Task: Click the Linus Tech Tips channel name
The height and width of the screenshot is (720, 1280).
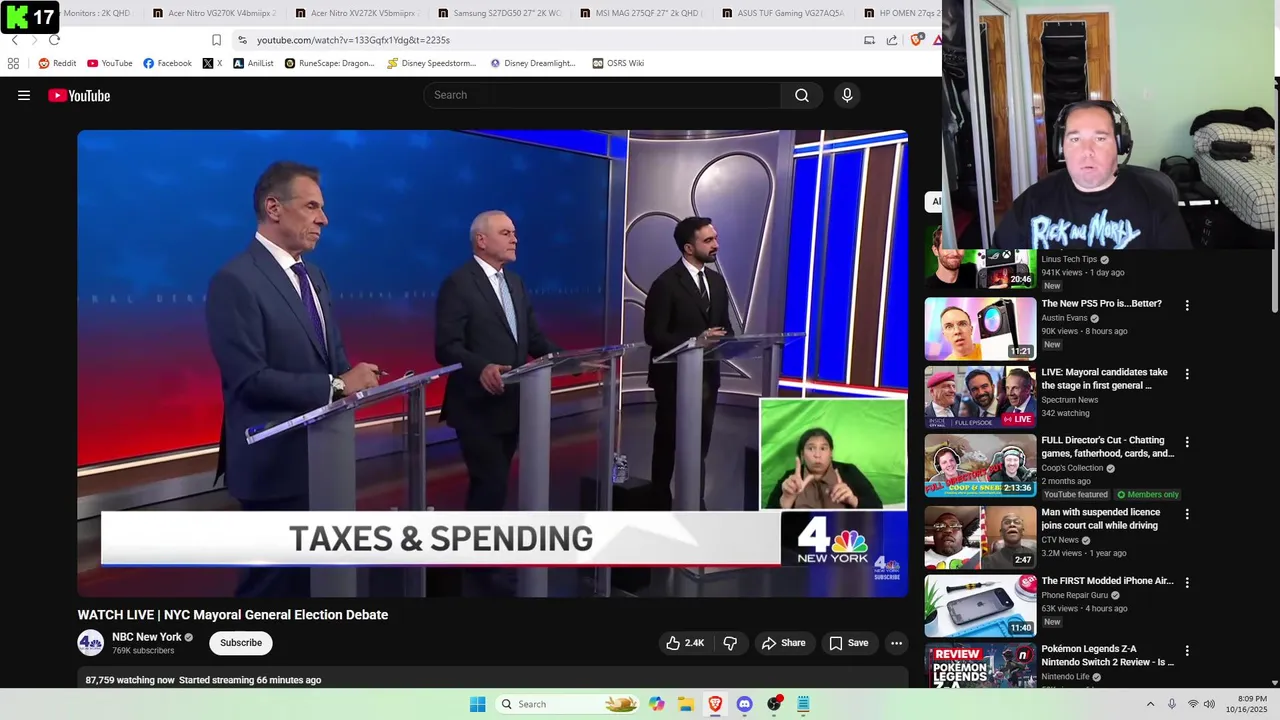Action: tap(1069, 259)
